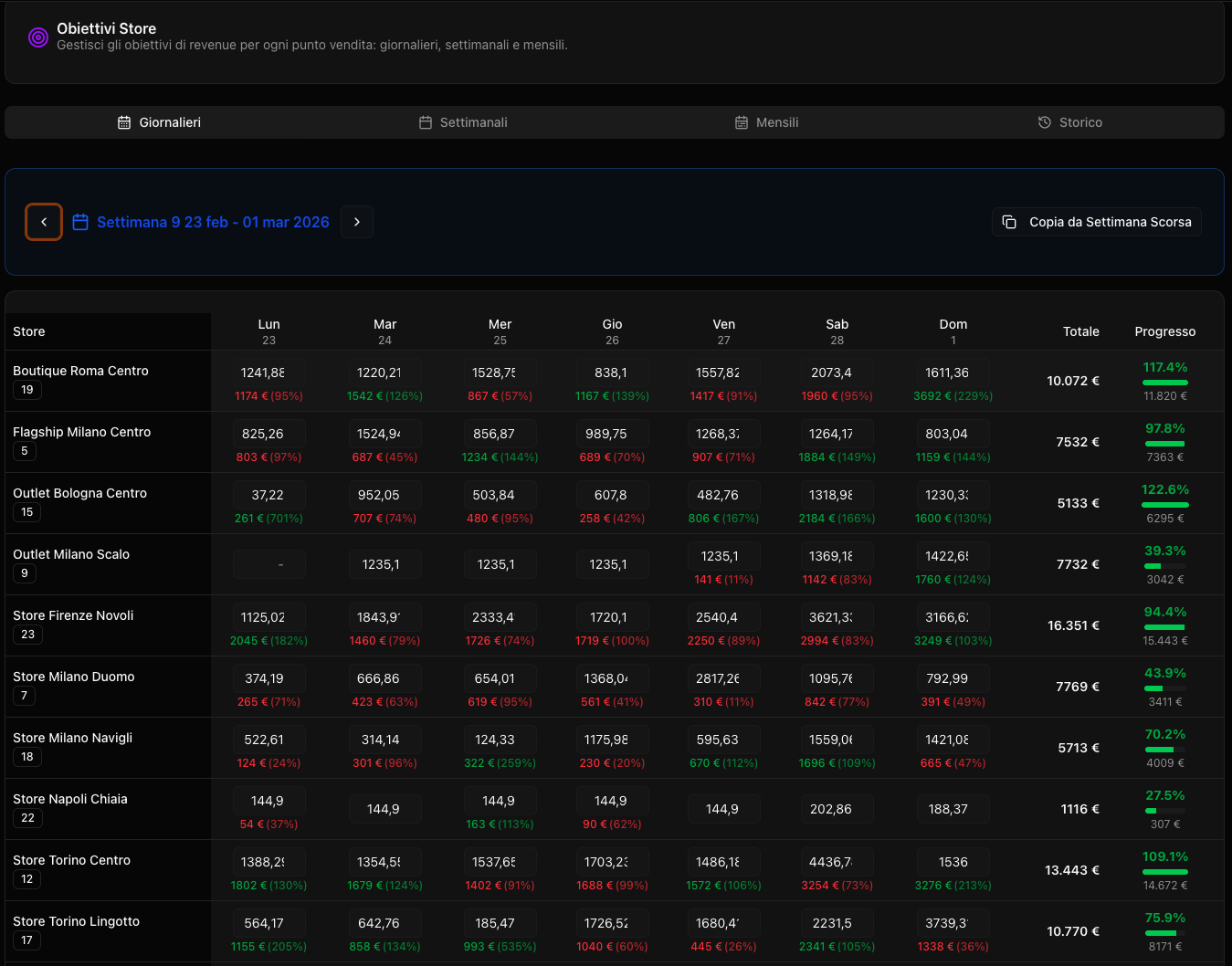Click the calendar icon next to Settimana 9
1232x966 pixels.
click(80, 222)
